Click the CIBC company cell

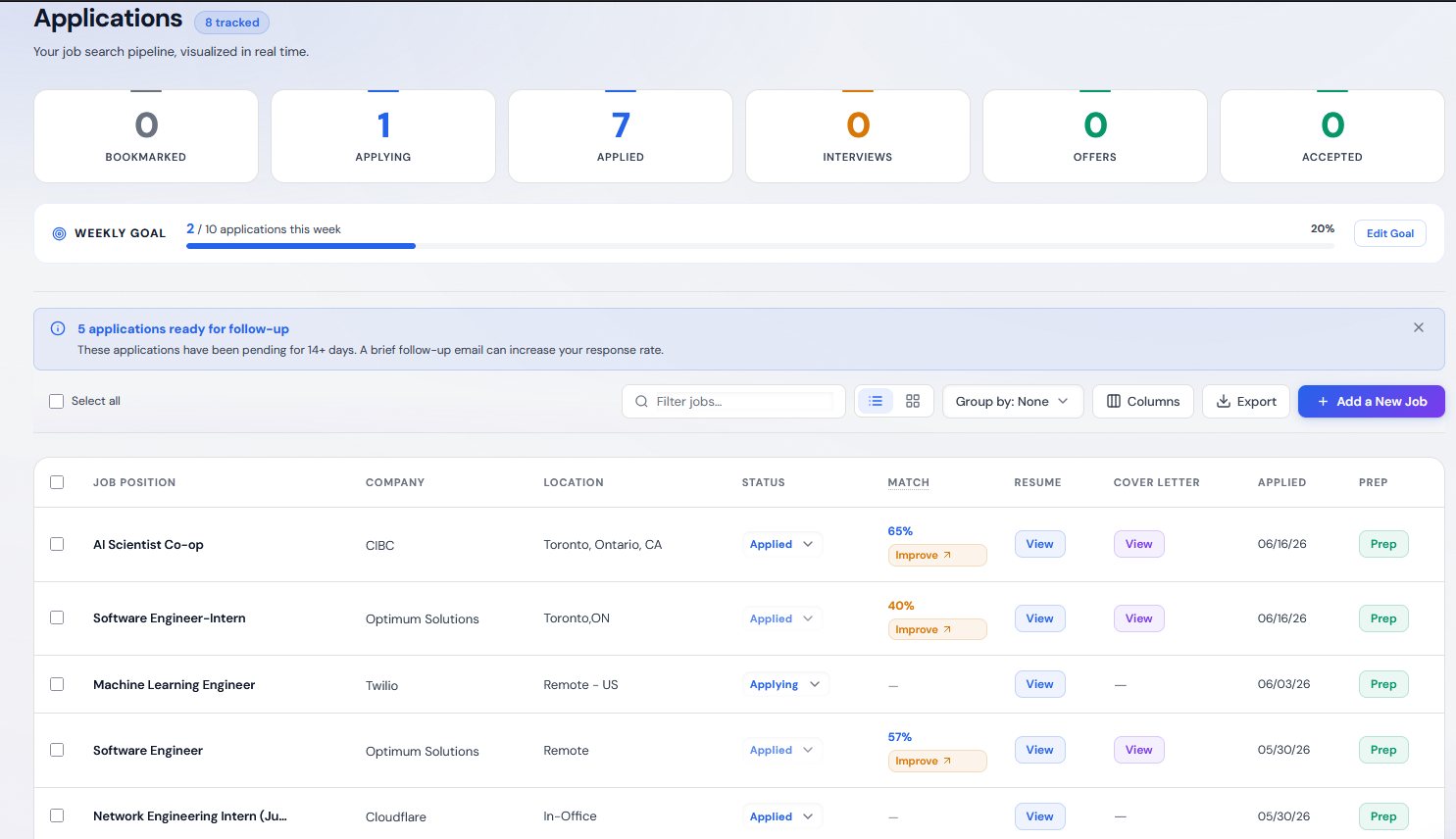pos(379,545)
